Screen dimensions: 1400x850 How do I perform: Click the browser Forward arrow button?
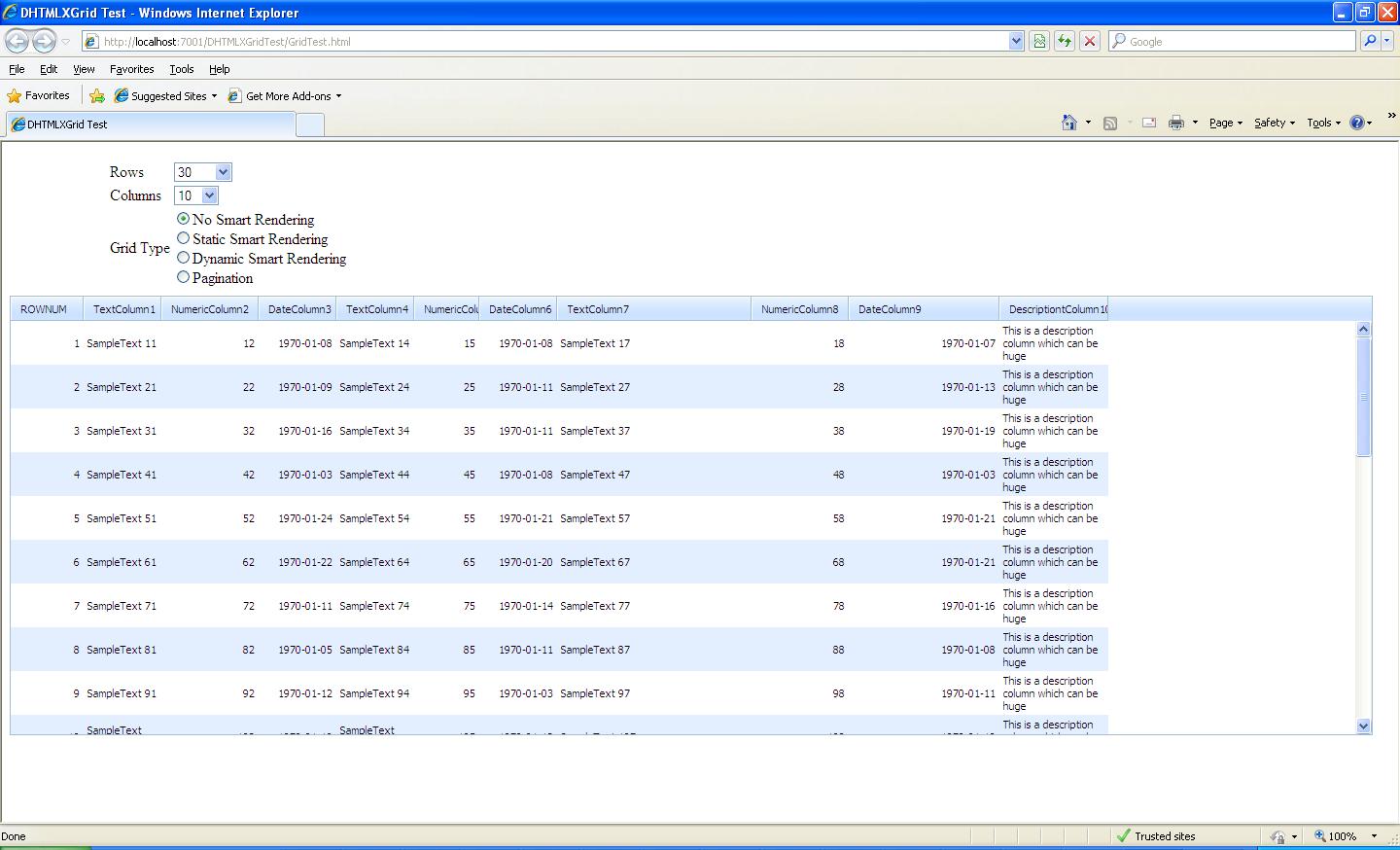coord(44,41)
